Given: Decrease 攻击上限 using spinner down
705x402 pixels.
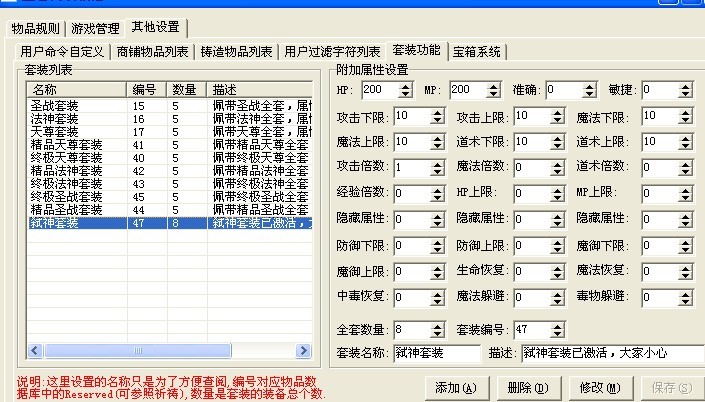Looking at the screenshot, I should point(558,121).
